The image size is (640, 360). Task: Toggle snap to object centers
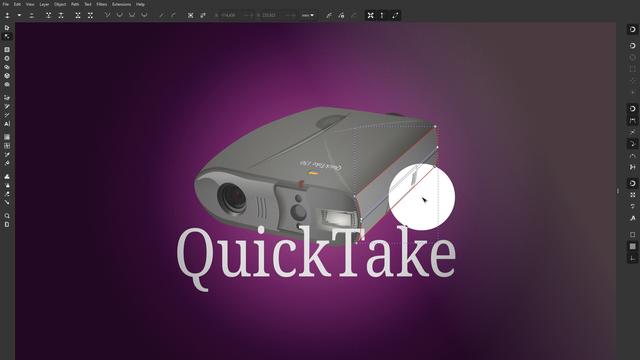[632, 195]
